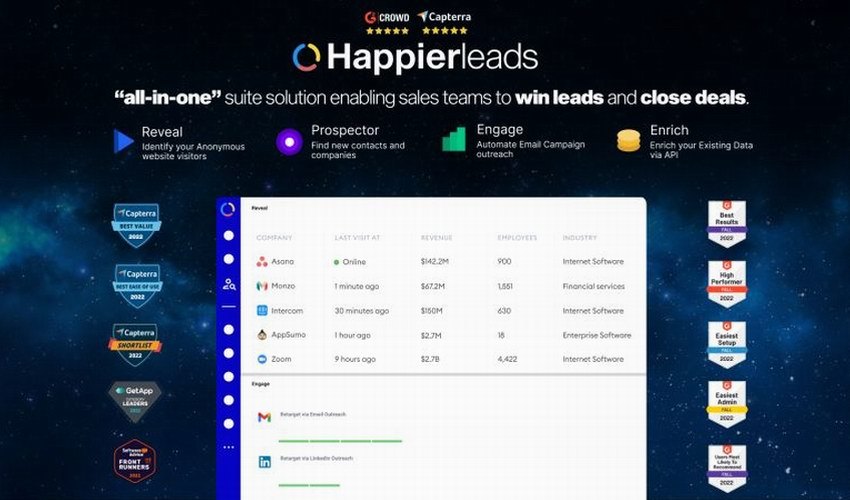This screenshot has height=500, width=850.
Task: Click the LinkedIn outreach green progress bar
Action: [x=309, y=485]
